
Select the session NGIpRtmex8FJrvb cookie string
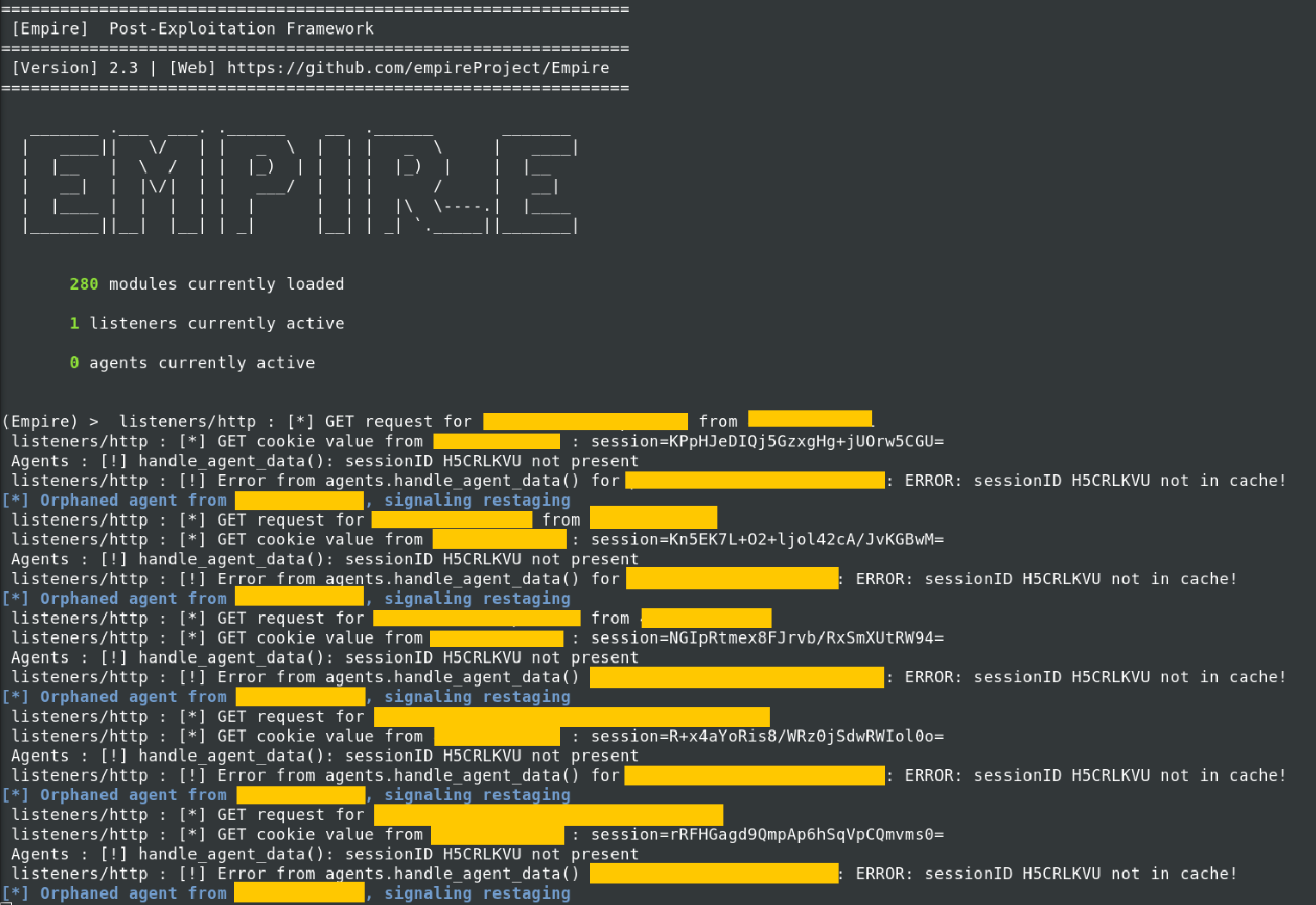pyautogui.click(x=766, y=637)
